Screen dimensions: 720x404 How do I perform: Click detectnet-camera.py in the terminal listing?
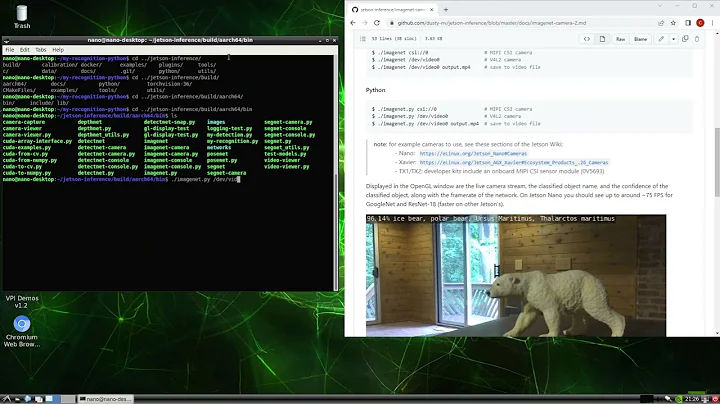106,154
